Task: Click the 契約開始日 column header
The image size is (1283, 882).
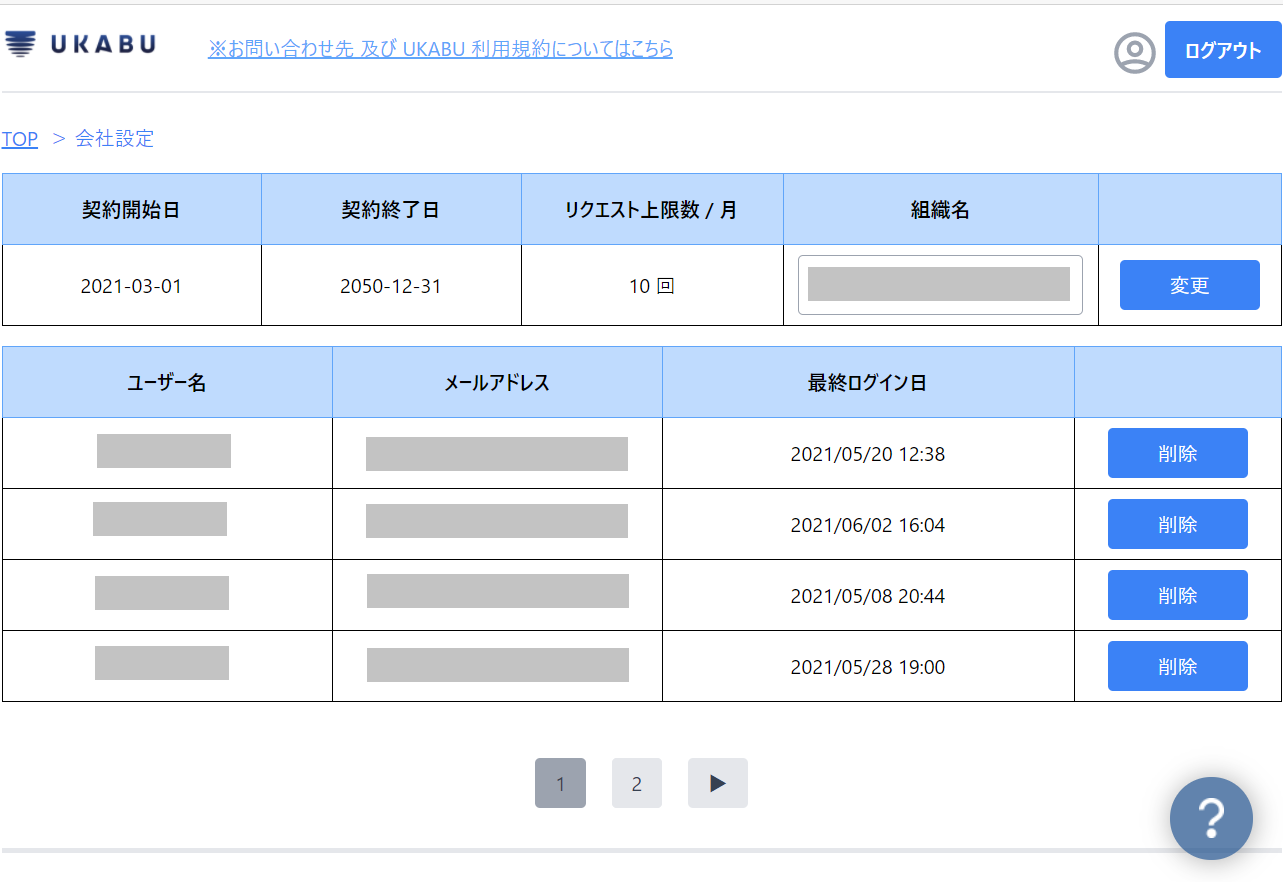Action: point(131,210)
